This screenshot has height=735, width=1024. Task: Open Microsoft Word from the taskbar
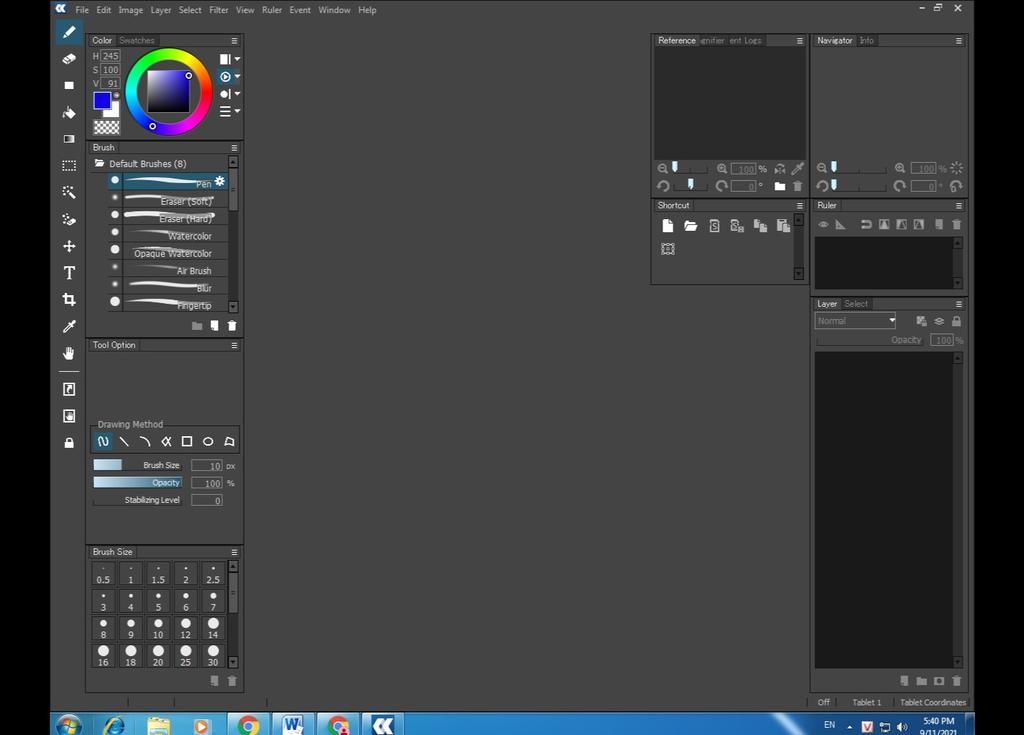(x=293, y=725)
